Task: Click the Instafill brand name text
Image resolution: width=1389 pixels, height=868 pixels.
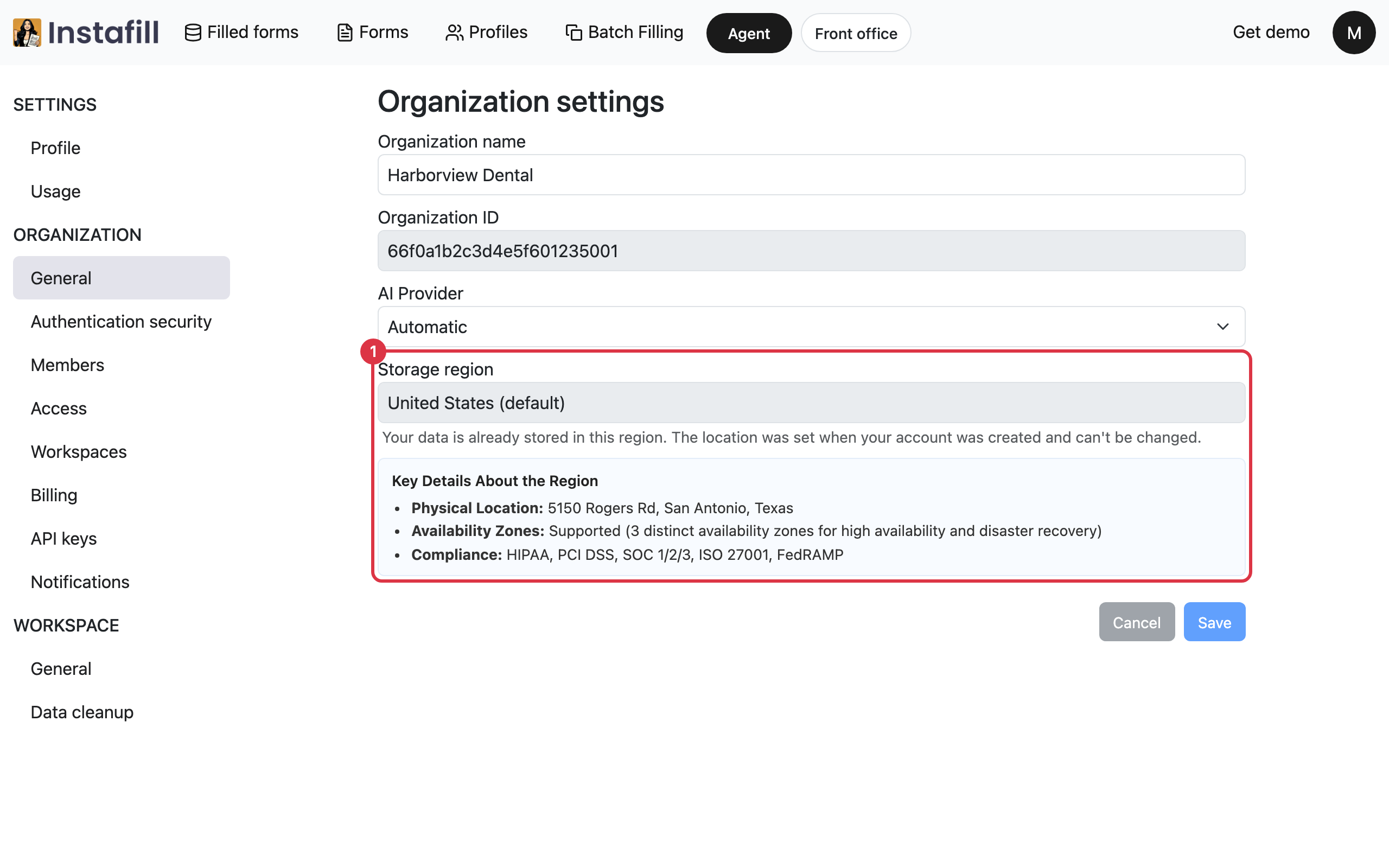Action: pyautogui.click(x=103, y=32)
